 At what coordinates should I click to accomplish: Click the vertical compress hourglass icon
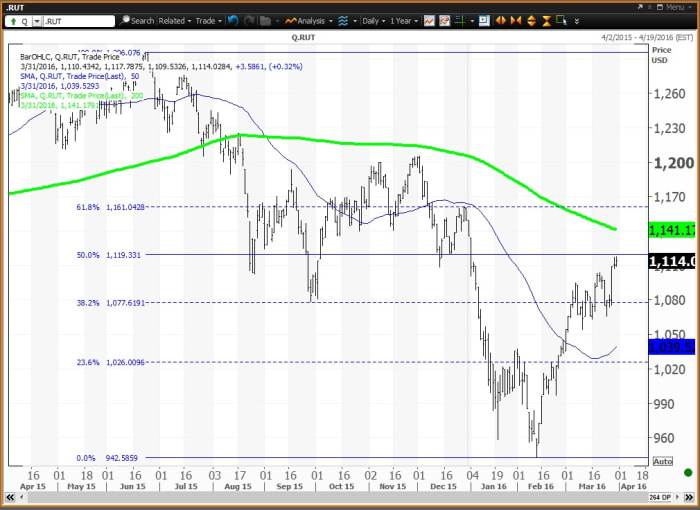(x=546, y=21)
